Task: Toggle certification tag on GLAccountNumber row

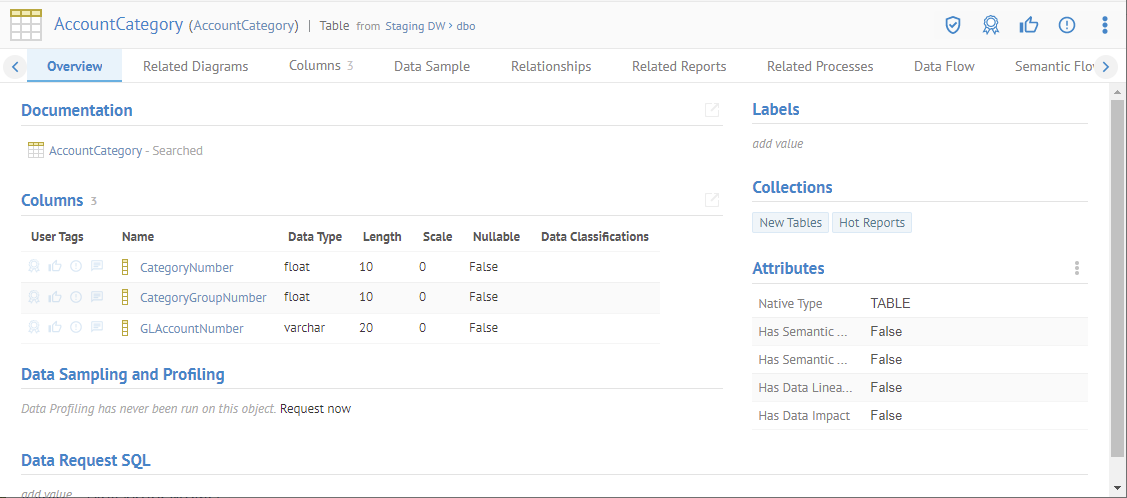Action: point(34,328)
